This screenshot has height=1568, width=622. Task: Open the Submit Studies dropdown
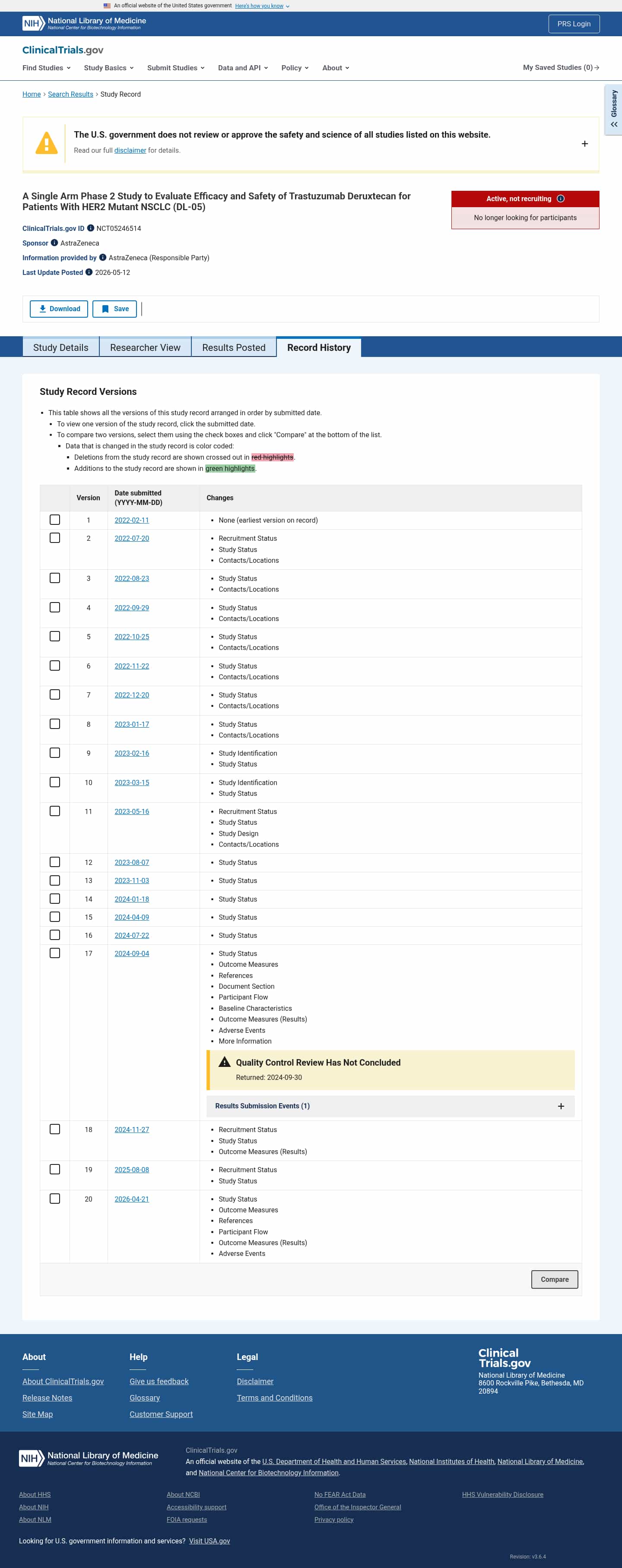(175, 68)
